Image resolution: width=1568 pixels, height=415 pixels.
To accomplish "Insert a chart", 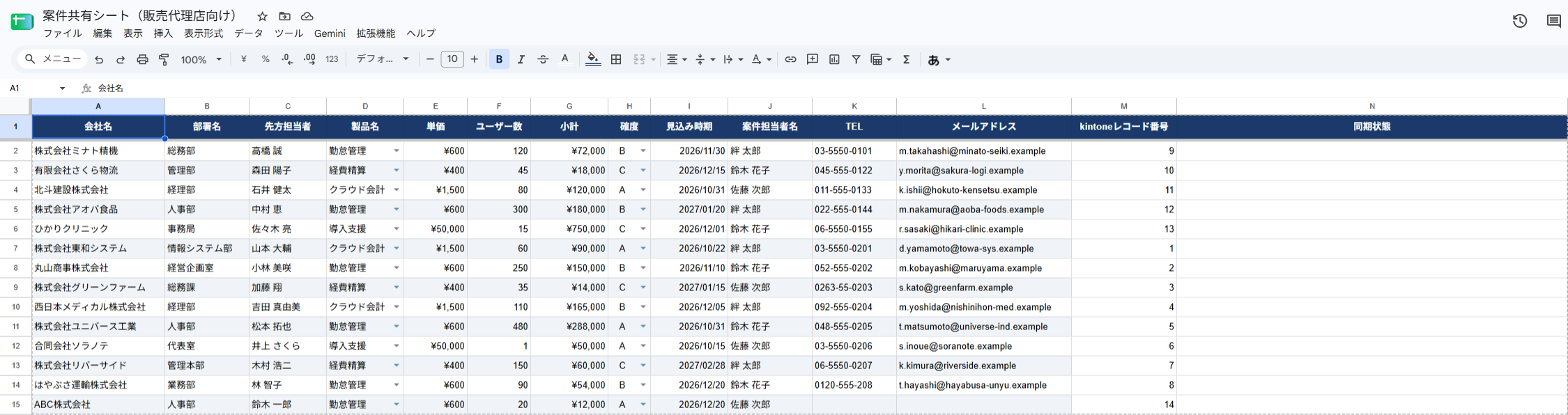I will [834, 60].
